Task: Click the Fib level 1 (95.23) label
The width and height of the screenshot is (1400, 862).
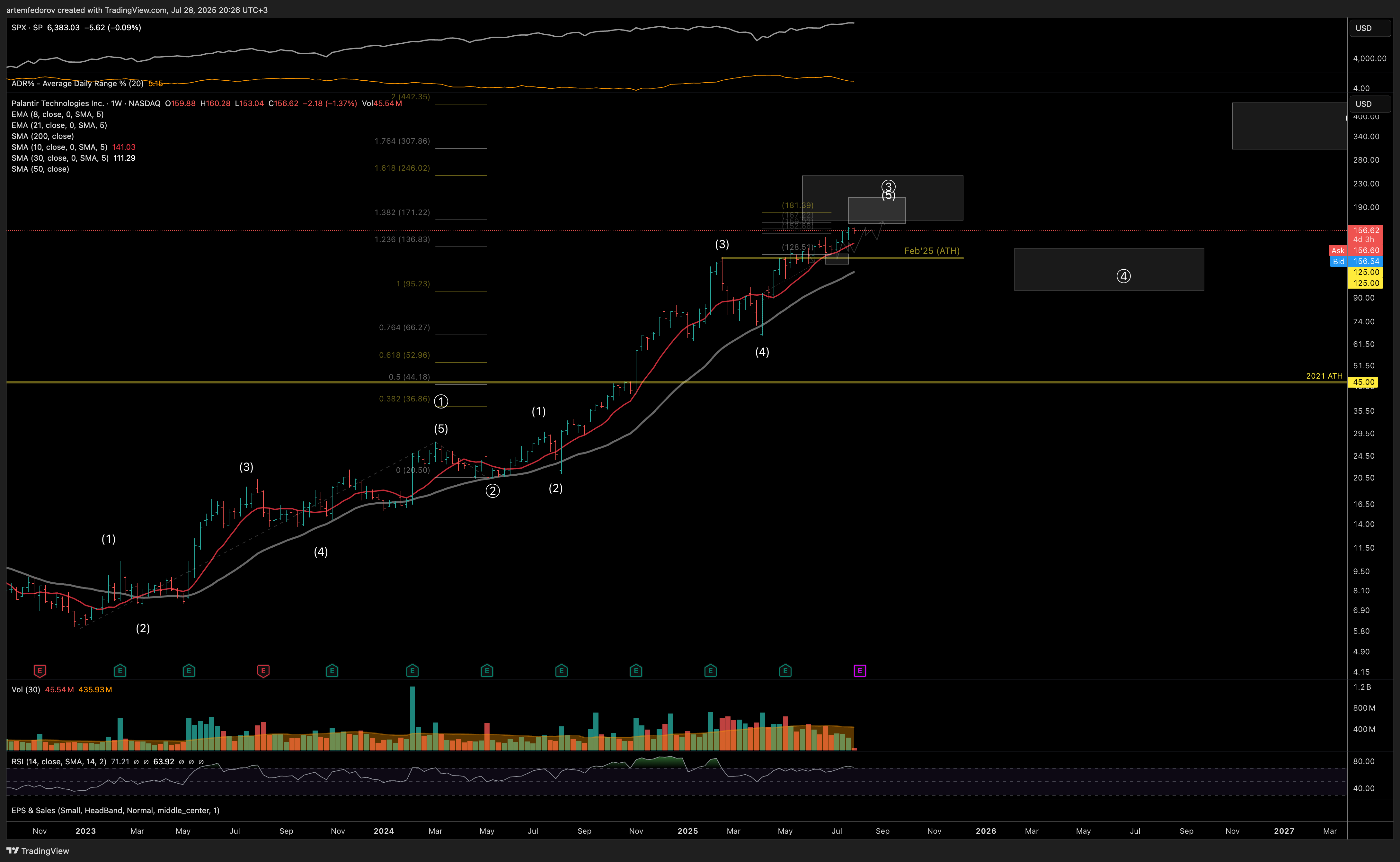Action: pyautogui.click(x=413, y=283)
